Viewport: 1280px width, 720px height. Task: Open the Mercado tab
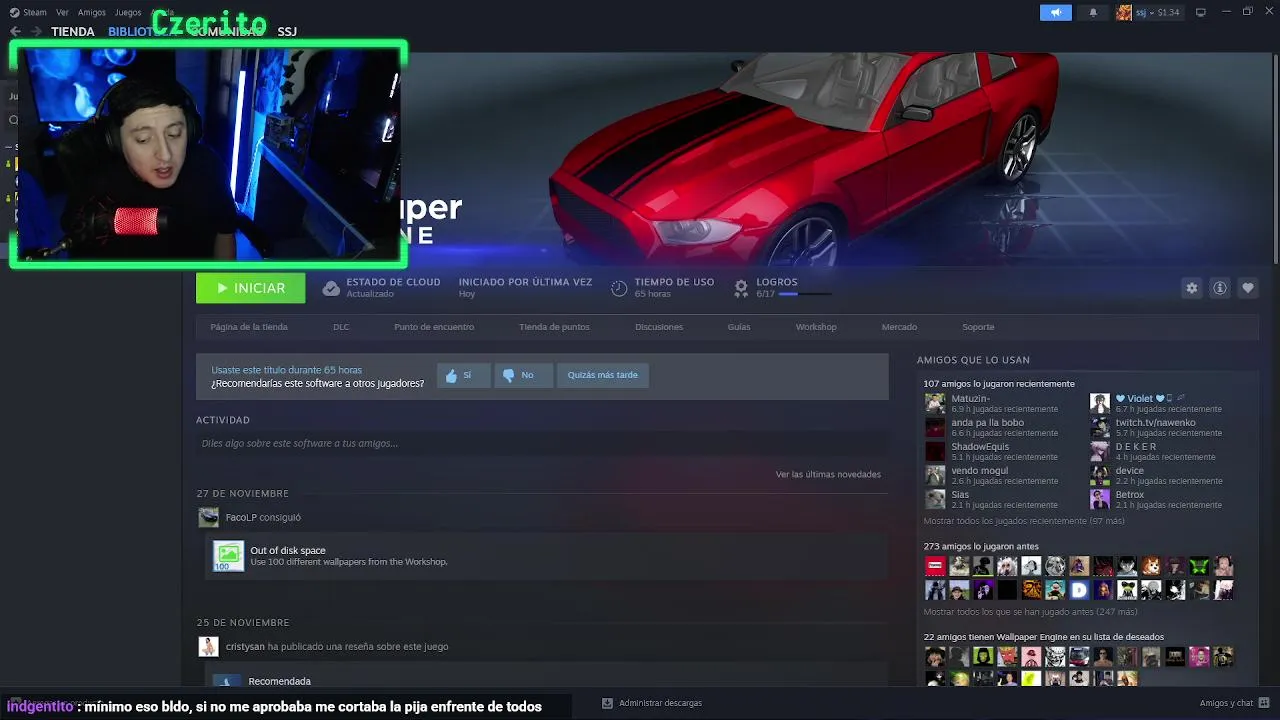coord(899,327)
